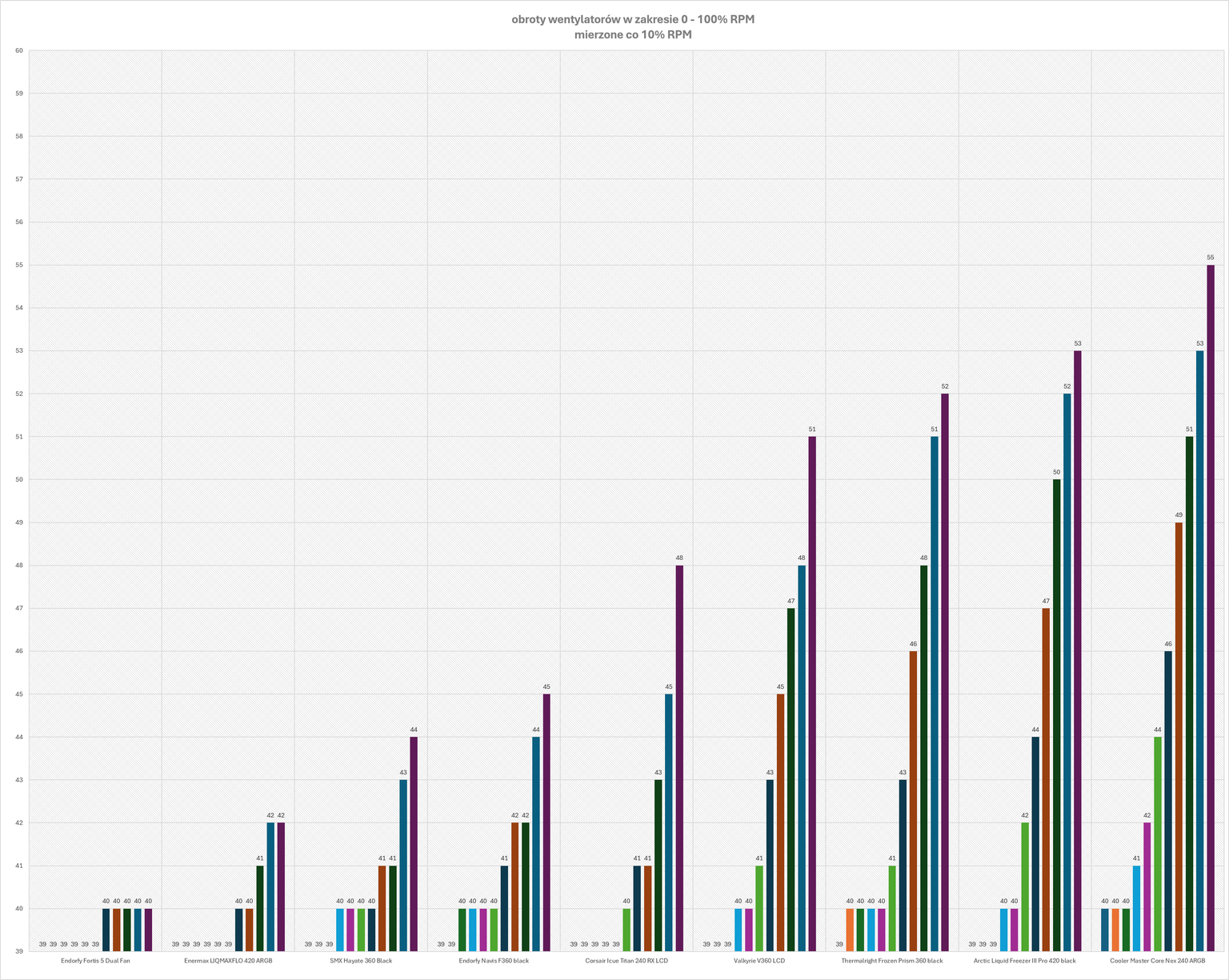
Task: Click the blue bar labeled 53 for Cooler Master
Action: point(1199,651)
